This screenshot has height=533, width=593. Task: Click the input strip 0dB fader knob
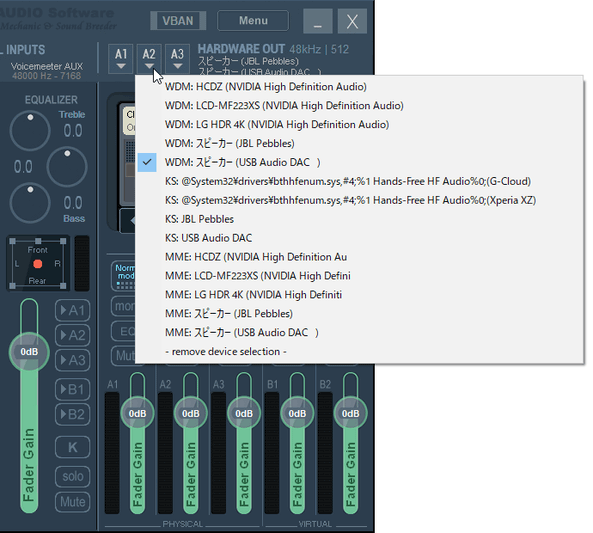click(x=29, y=352)
